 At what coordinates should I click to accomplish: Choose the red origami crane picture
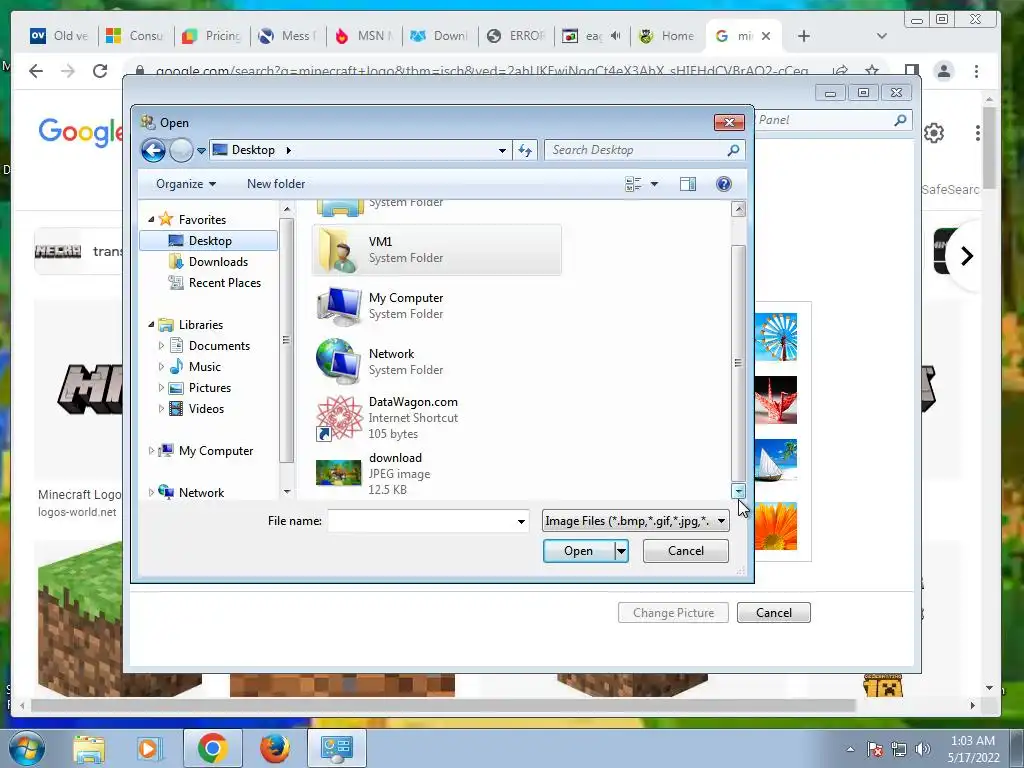click(x=776, y=400)
